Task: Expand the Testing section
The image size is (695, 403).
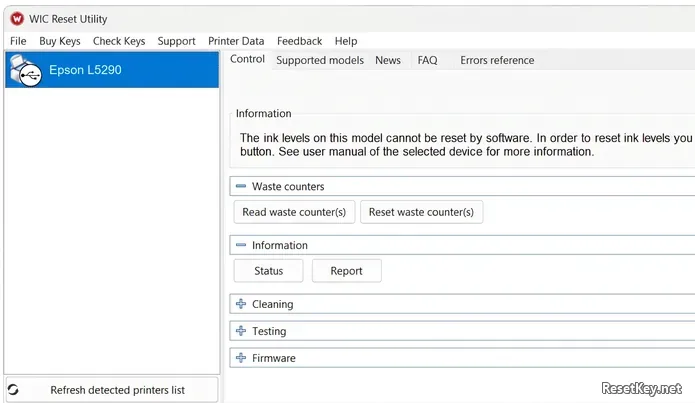Action: (241, 331)
